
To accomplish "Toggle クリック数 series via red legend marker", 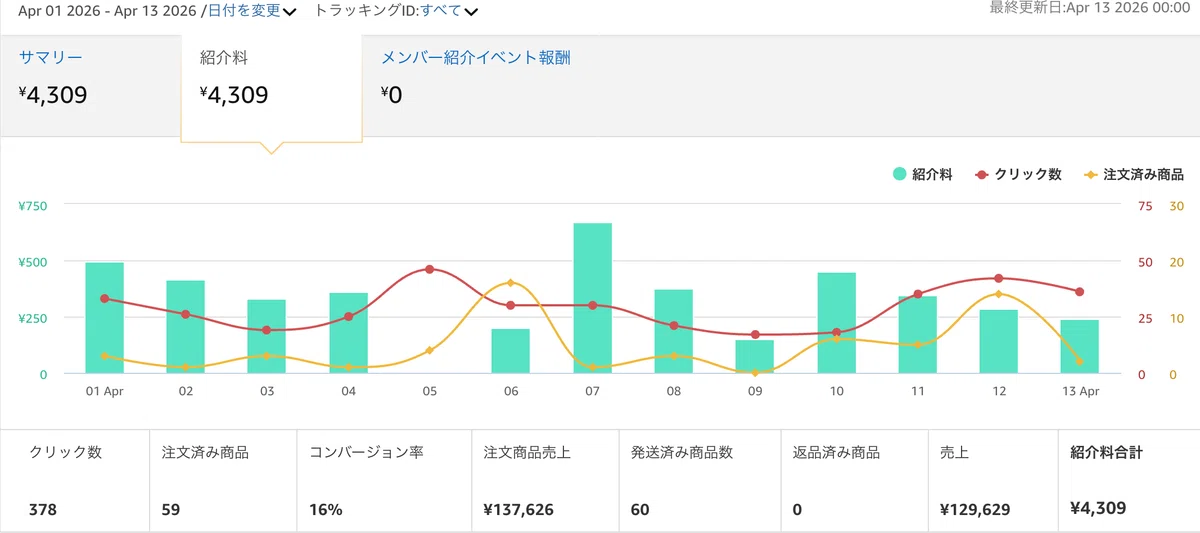I will tap(982, 174).
